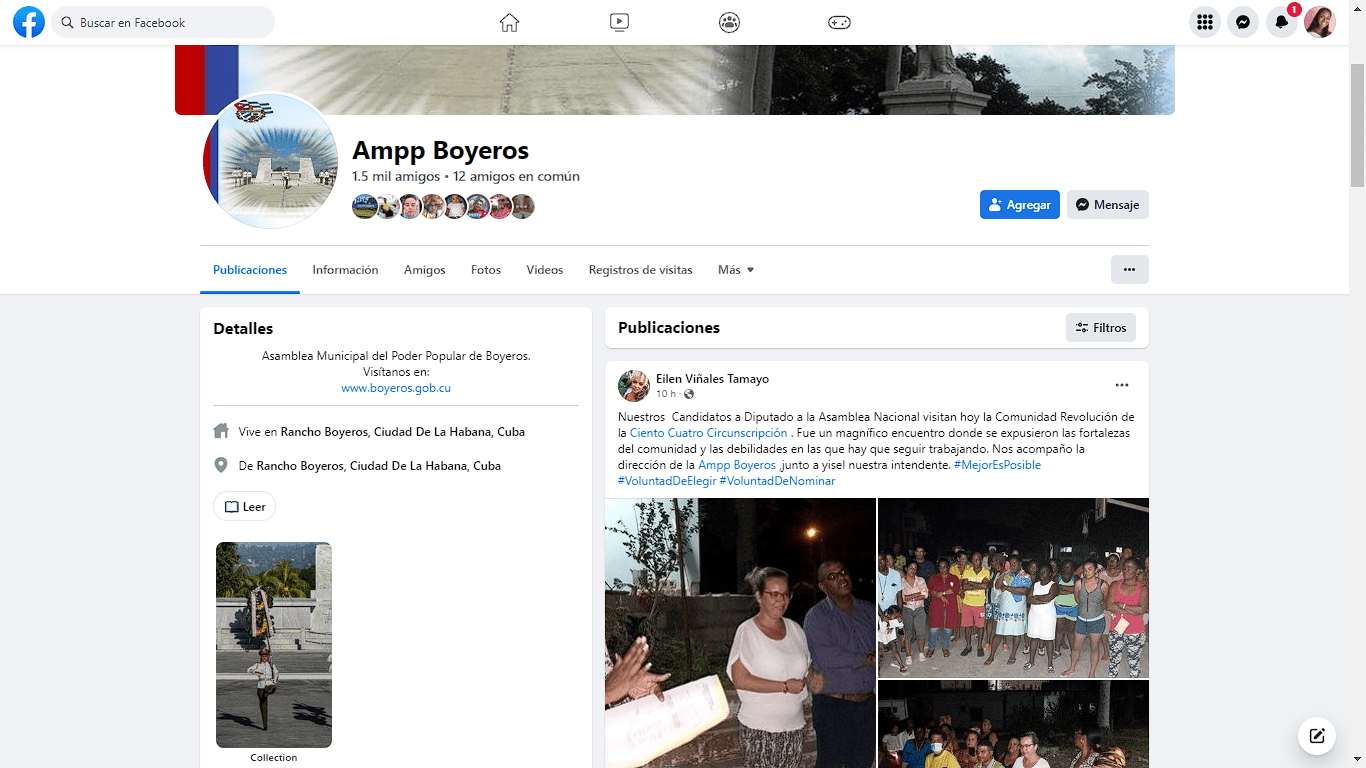Screen dimensions: 1366x768
Task: Open notifications bell icon
Action: [x=1282, y=22]
